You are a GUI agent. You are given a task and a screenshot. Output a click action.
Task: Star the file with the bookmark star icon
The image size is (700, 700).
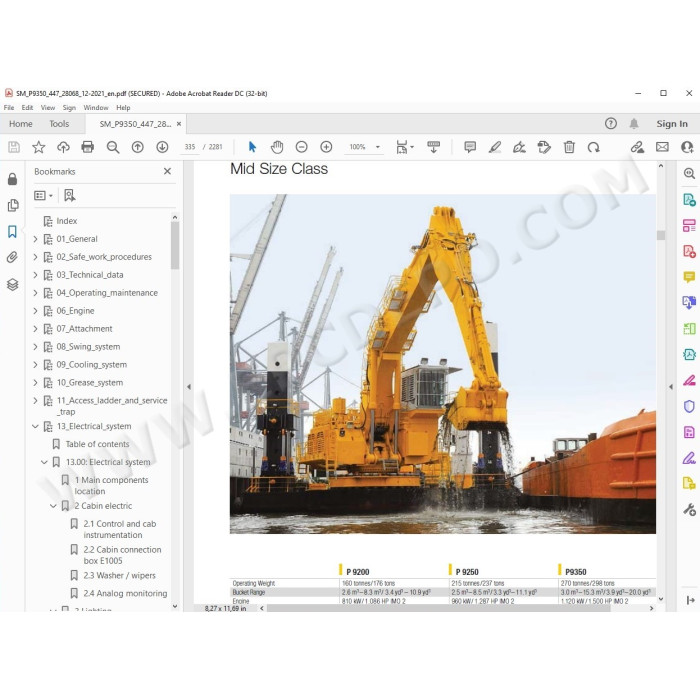39,147
